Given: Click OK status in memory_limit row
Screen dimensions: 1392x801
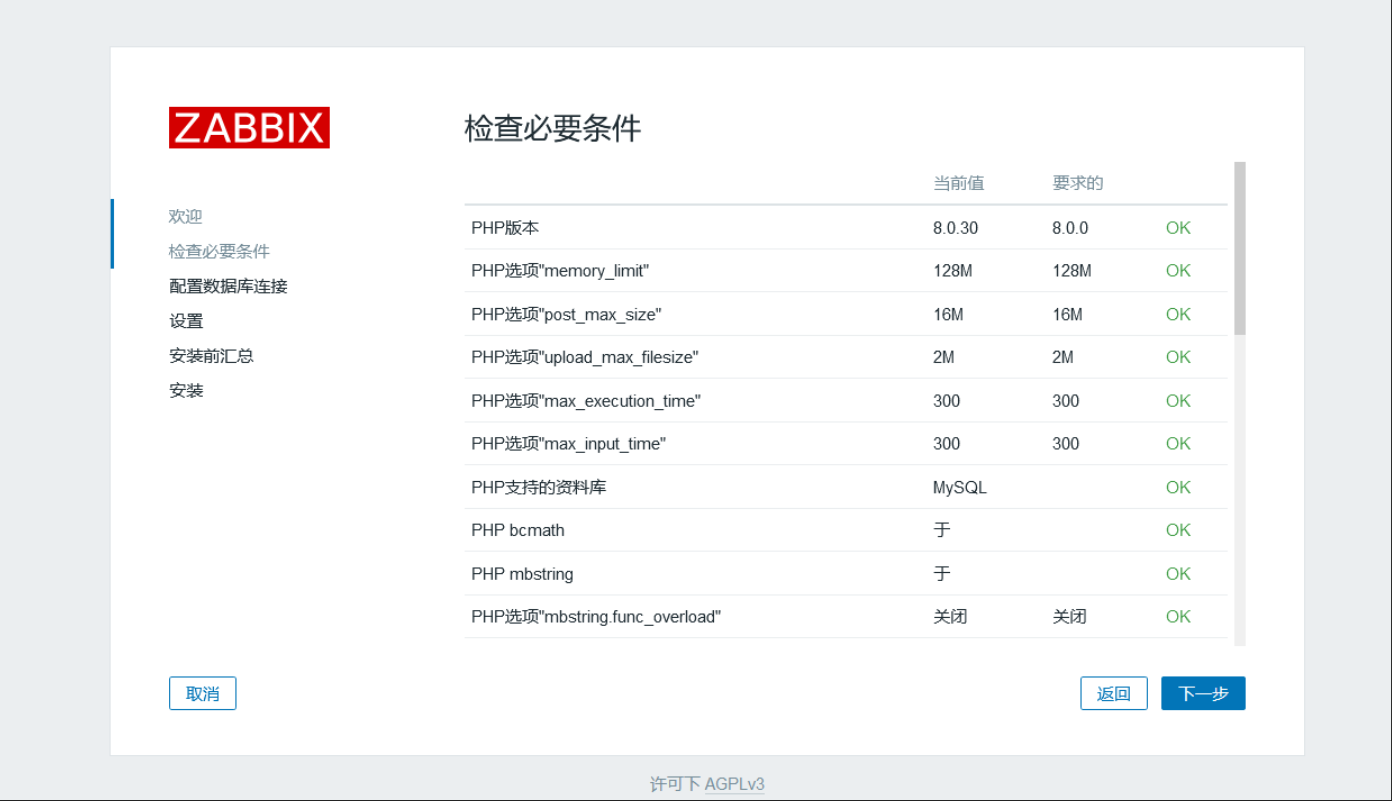Looking at the screenshot, I should tap(1178, 271).
